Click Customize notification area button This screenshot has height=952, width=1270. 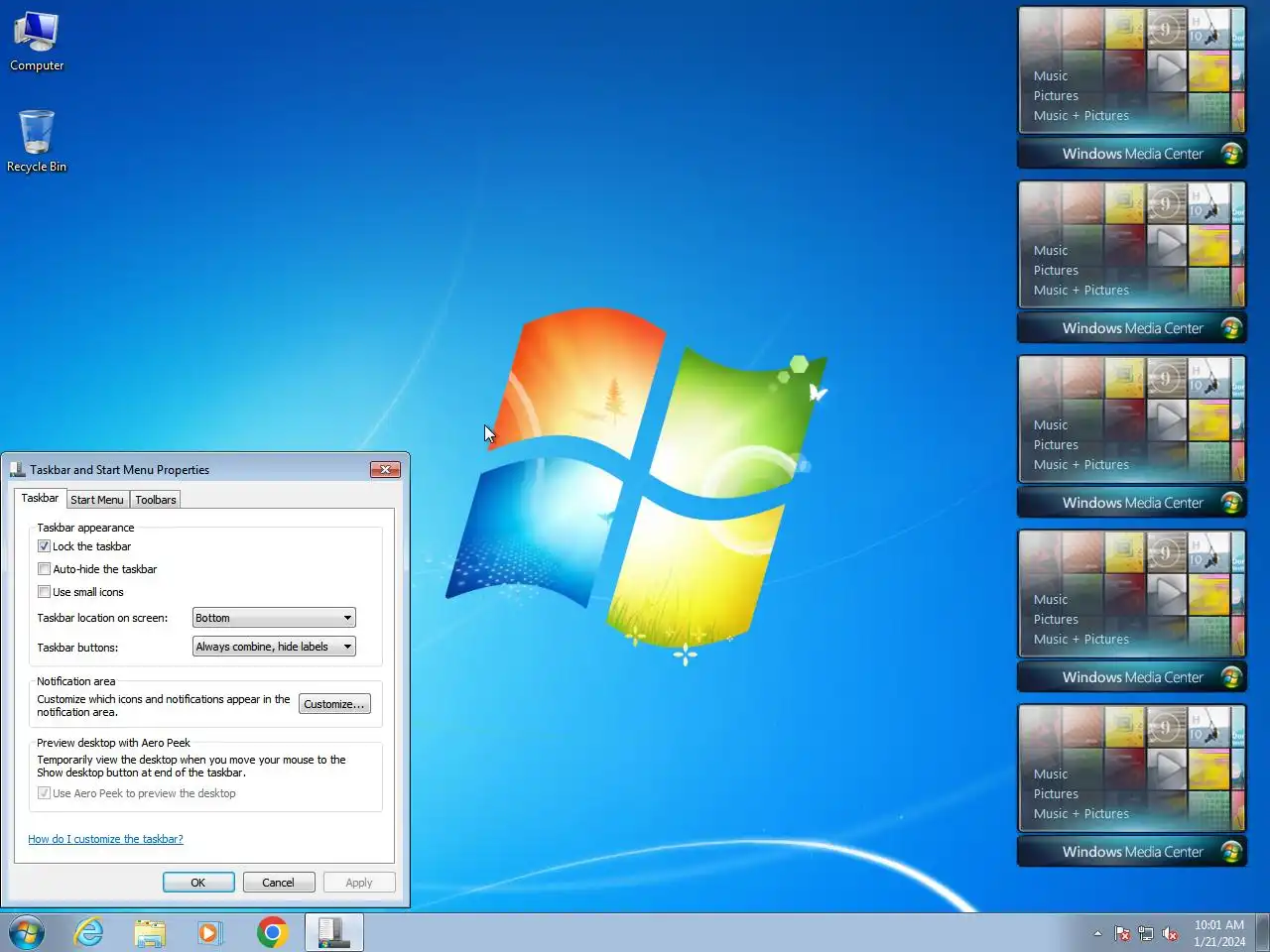tap(334, 704)
